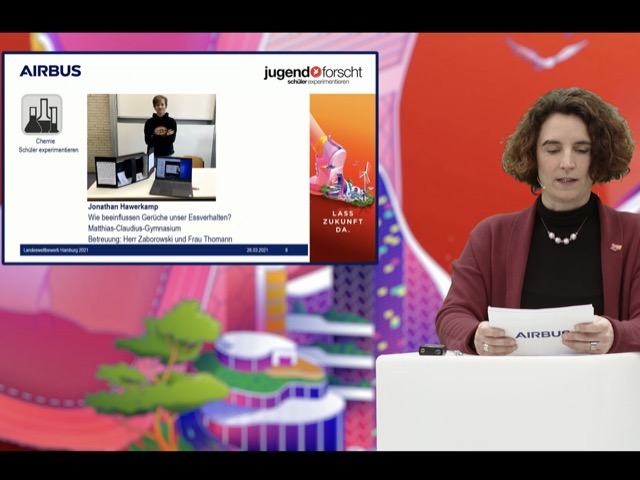Click the Chemie flask icon

coord(42,114)
